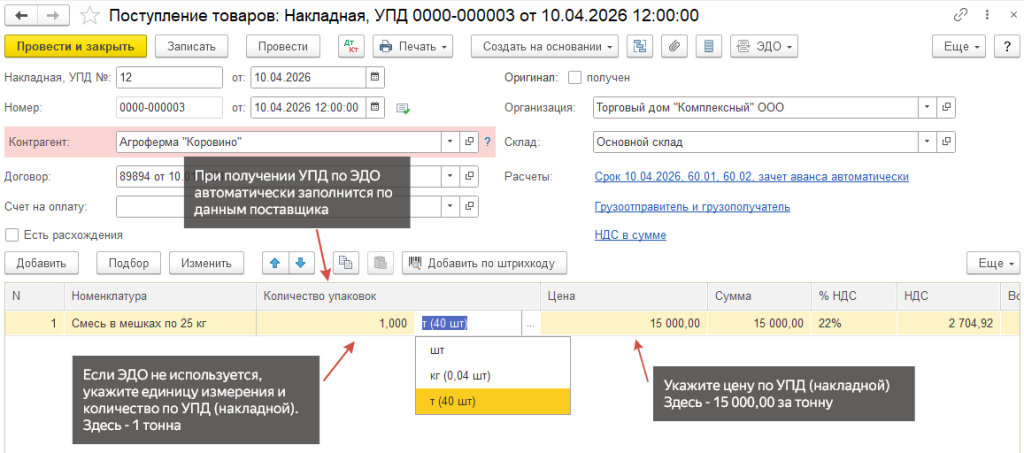This screenshot has width=1024, height=453.
Task: Expand Счет на оплату dropdown list
Action: [x=450, y=207]
